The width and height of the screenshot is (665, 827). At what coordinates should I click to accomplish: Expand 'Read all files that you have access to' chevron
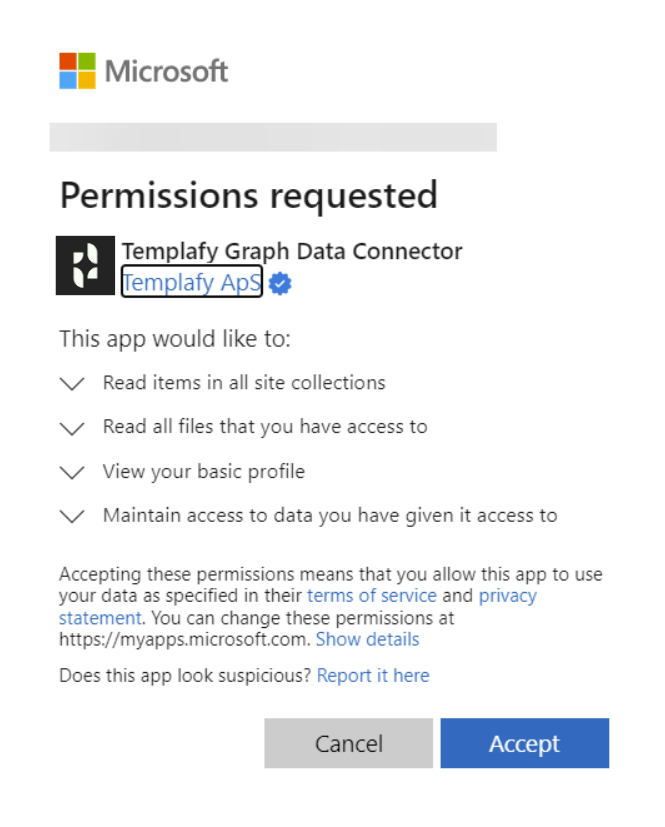(72, 428)
